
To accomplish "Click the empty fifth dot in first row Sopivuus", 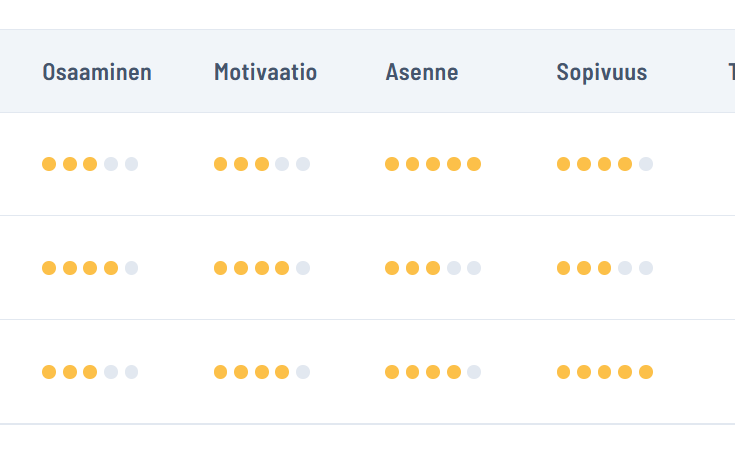I will click(646, 164).
